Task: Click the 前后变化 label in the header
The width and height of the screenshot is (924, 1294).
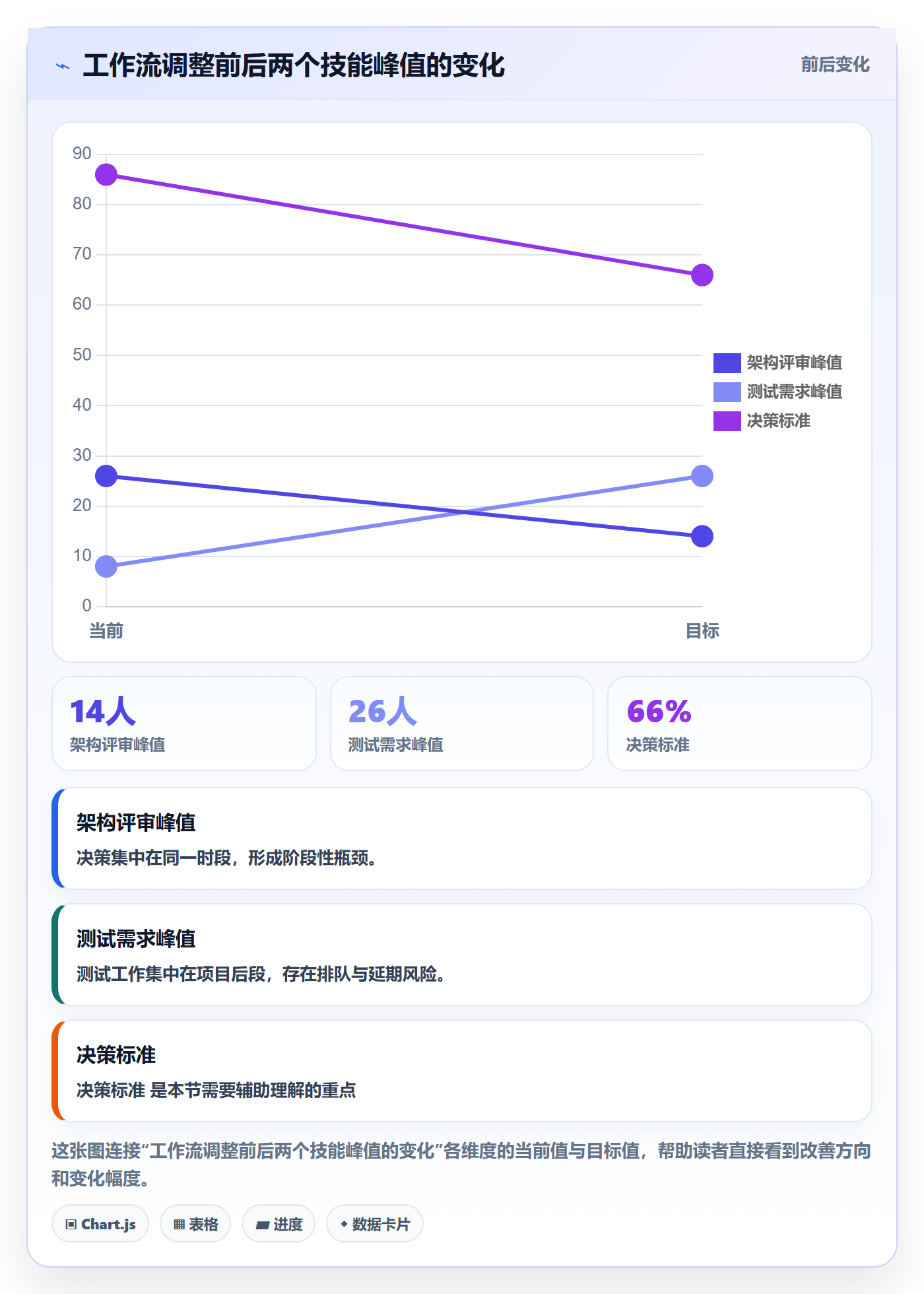Action: 835,65
